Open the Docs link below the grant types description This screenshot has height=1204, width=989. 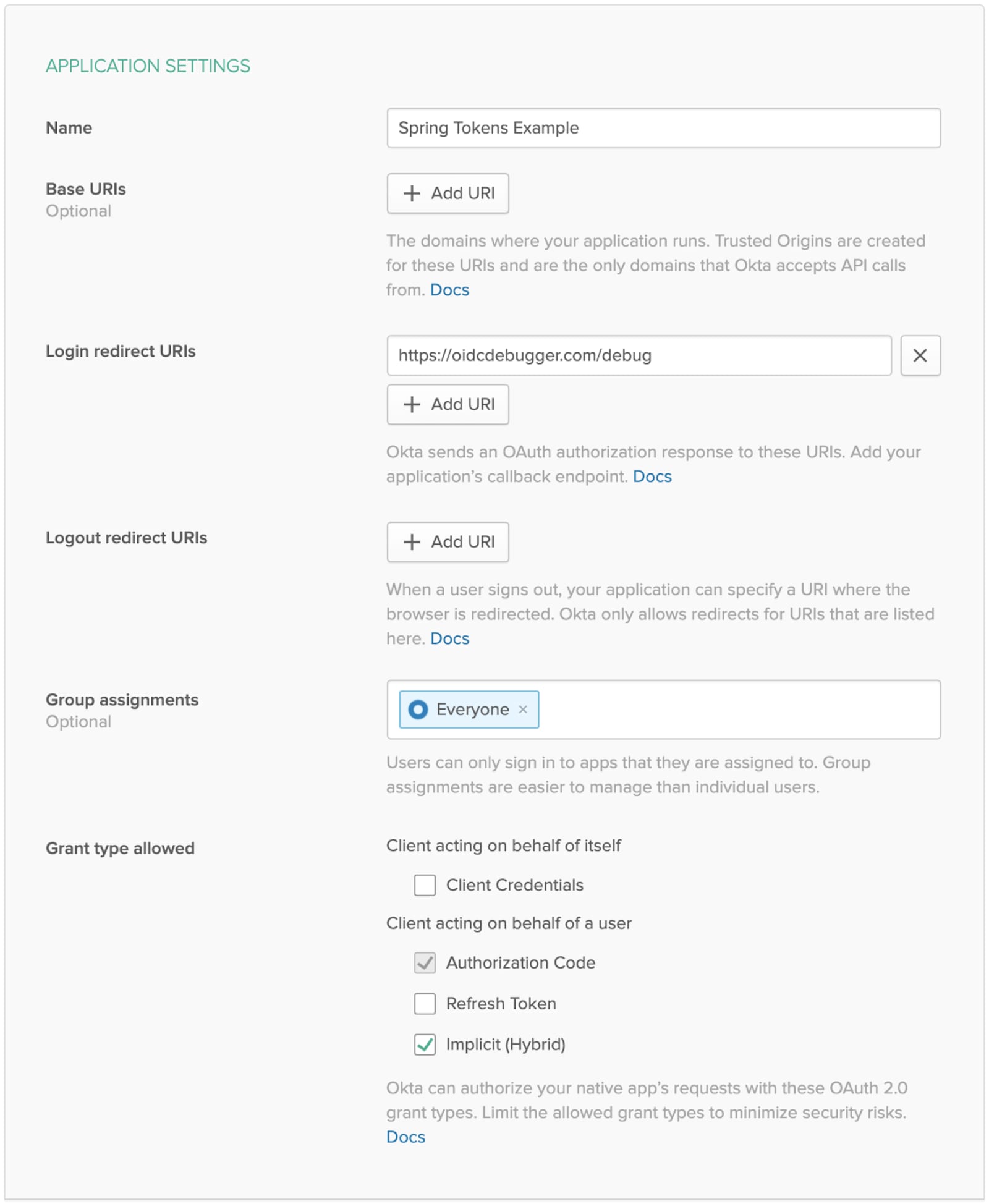[405, 1136]
